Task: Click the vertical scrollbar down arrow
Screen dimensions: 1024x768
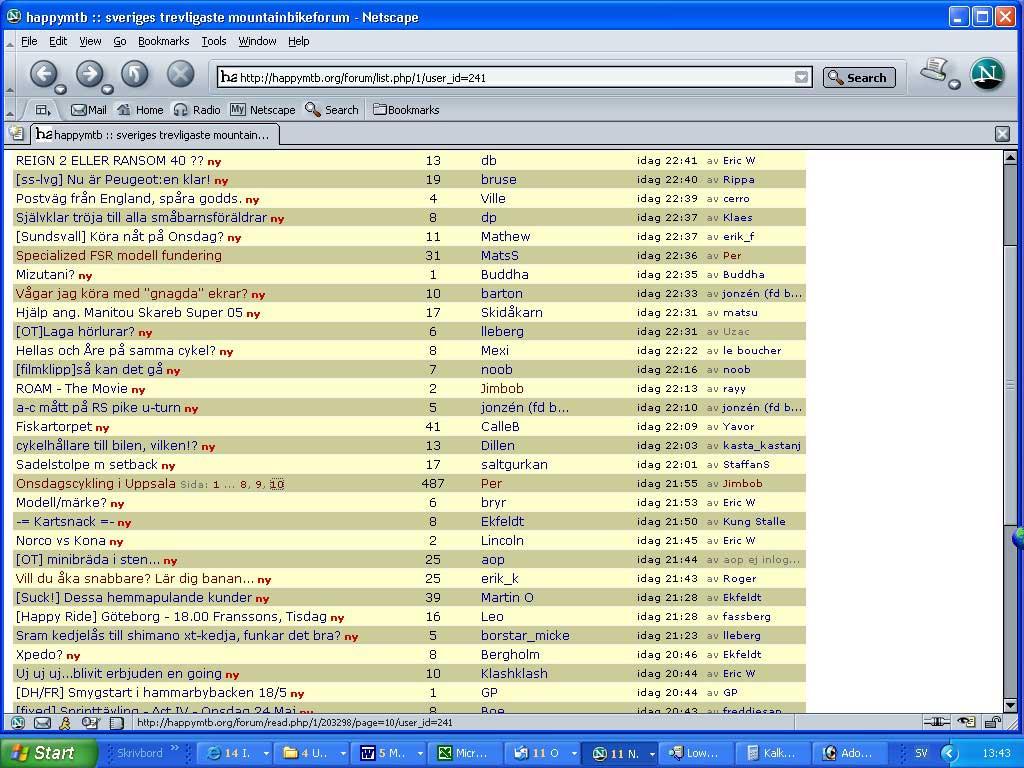Action: click(1010, 705)
